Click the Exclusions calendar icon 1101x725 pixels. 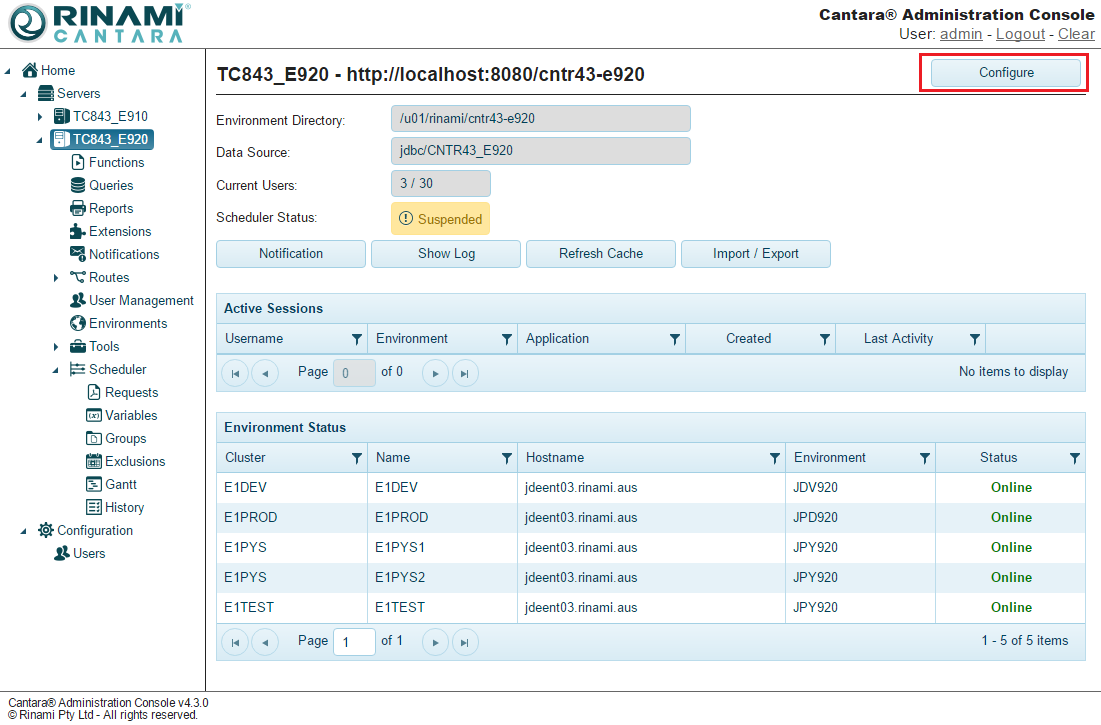click(94, 461)
